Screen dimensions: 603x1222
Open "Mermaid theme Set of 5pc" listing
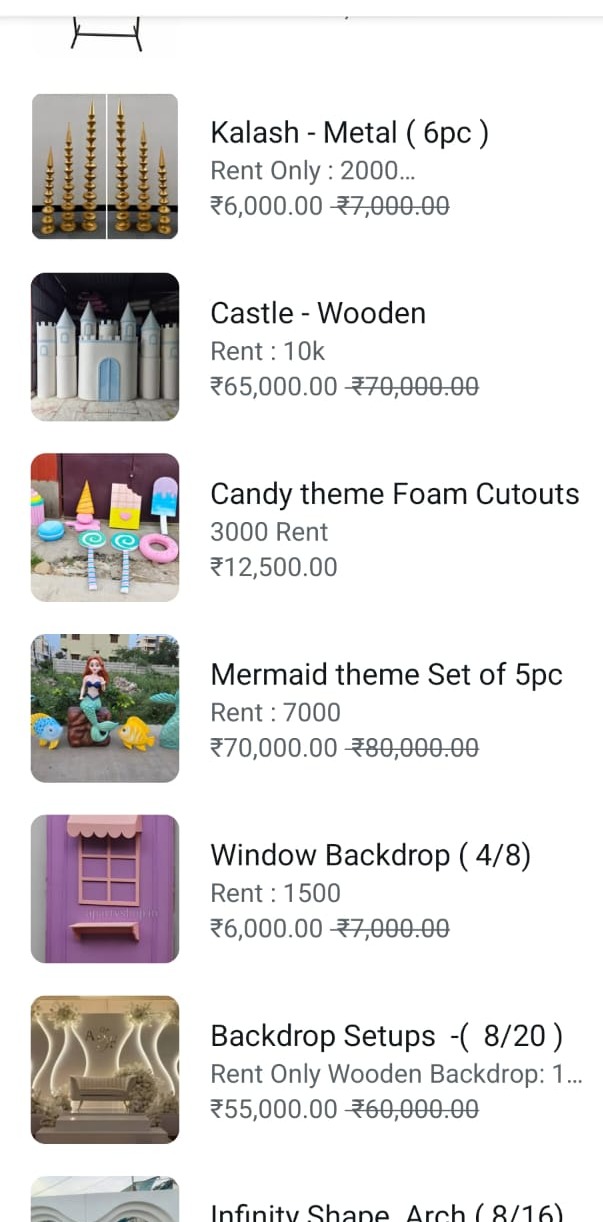coord(386,675)
